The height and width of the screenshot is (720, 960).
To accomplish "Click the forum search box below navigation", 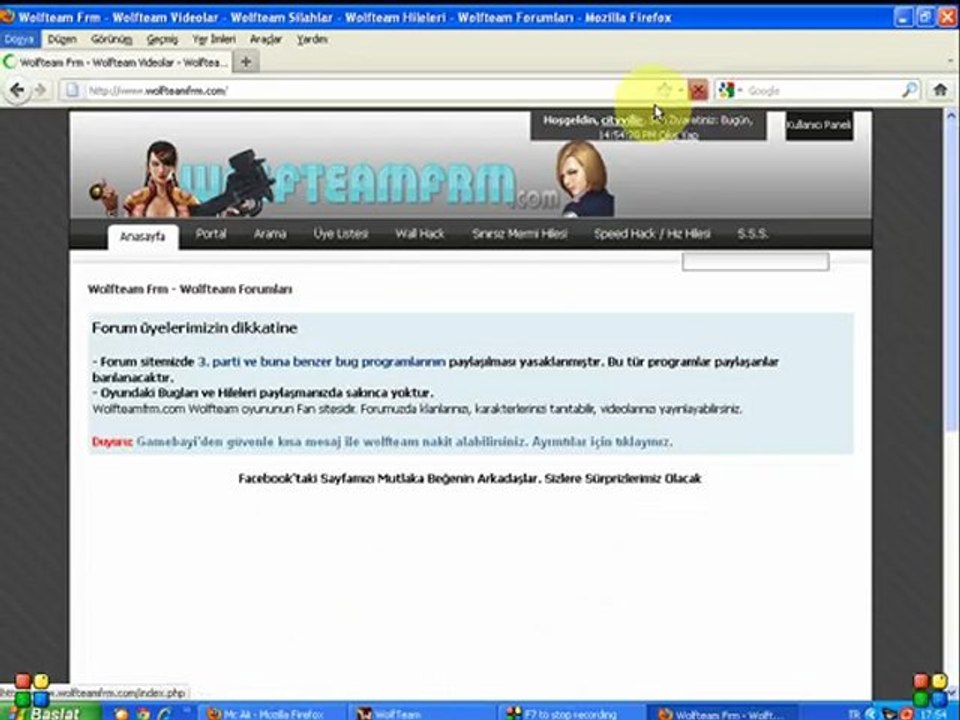I will pos(756,262).
